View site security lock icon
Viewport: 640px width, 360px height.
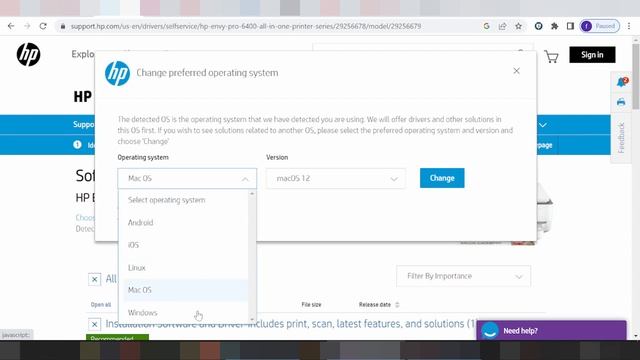click(x=62, y=26)
